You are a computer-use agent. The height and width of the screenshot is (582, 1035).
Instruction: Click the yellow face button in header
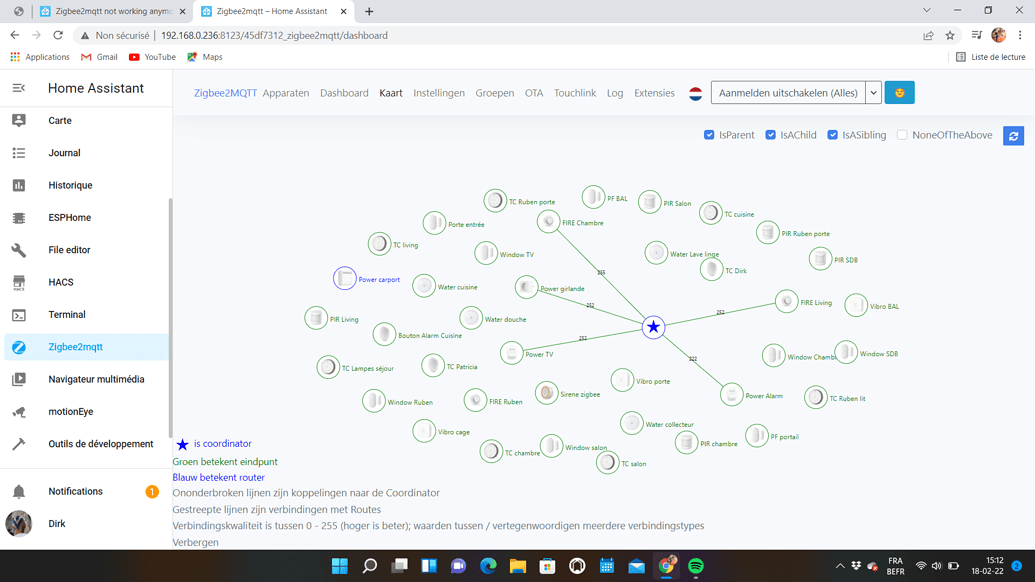(899, 92)
